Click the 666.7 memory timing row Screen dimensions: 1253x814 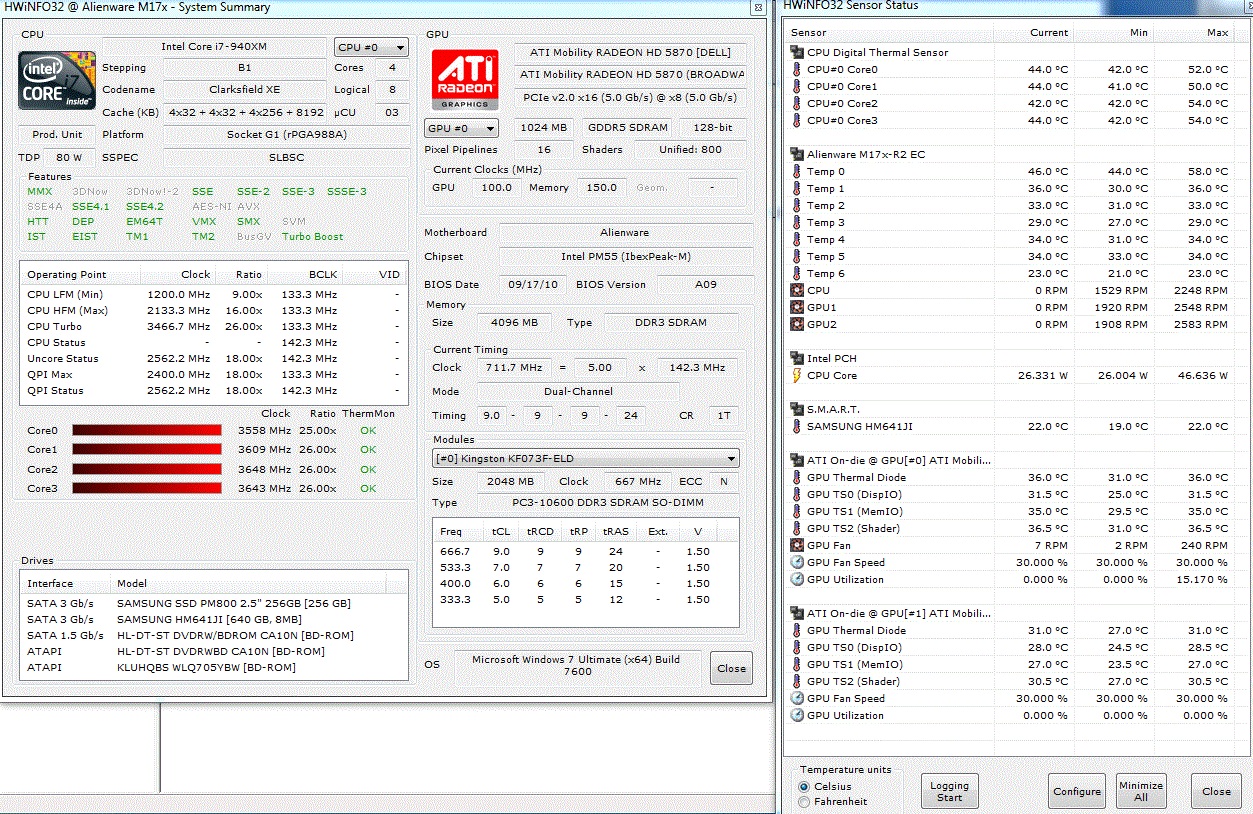585,551
